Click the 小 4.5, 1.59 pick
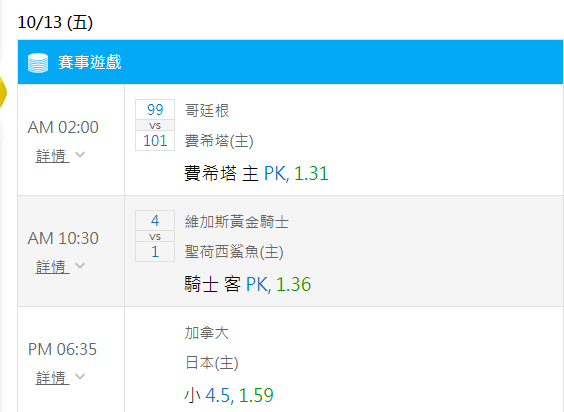The image size is (564, 412). (229, 395)
